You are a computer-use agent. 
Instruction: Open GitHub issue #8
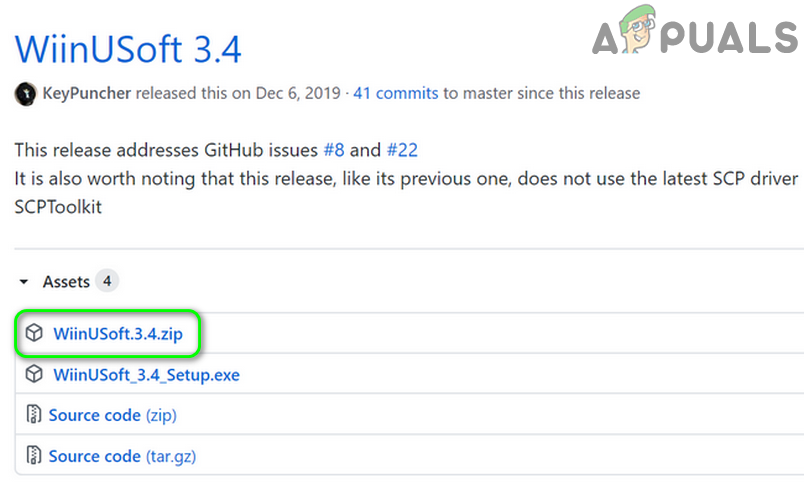click(334, 151)
